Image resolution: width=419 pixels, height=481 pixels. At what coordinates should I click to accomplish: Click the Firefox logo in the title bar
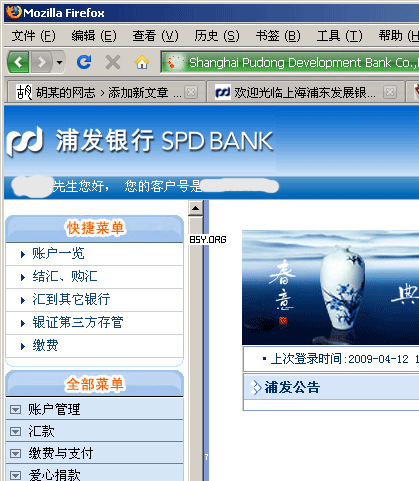coord(14,13)
